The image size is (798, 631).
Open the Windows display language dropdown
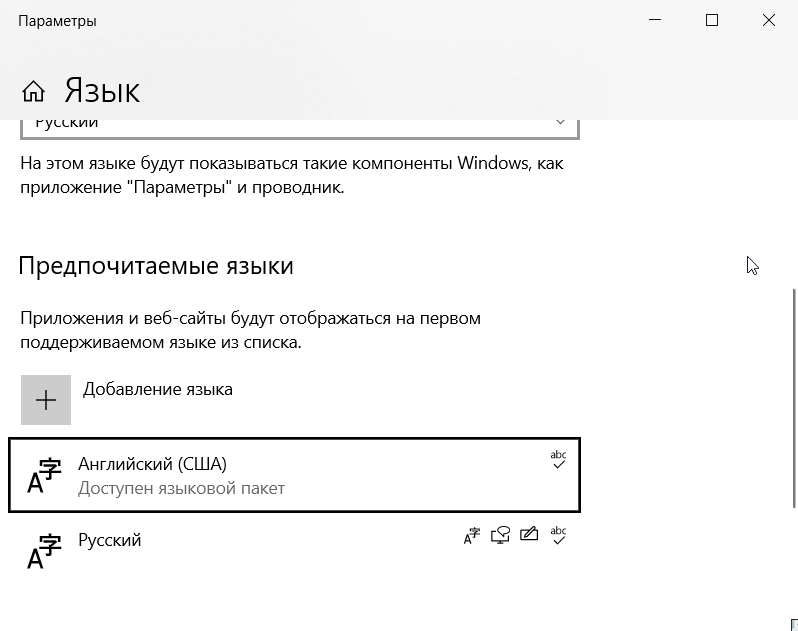pyautogui.click(x=299, y=124)
